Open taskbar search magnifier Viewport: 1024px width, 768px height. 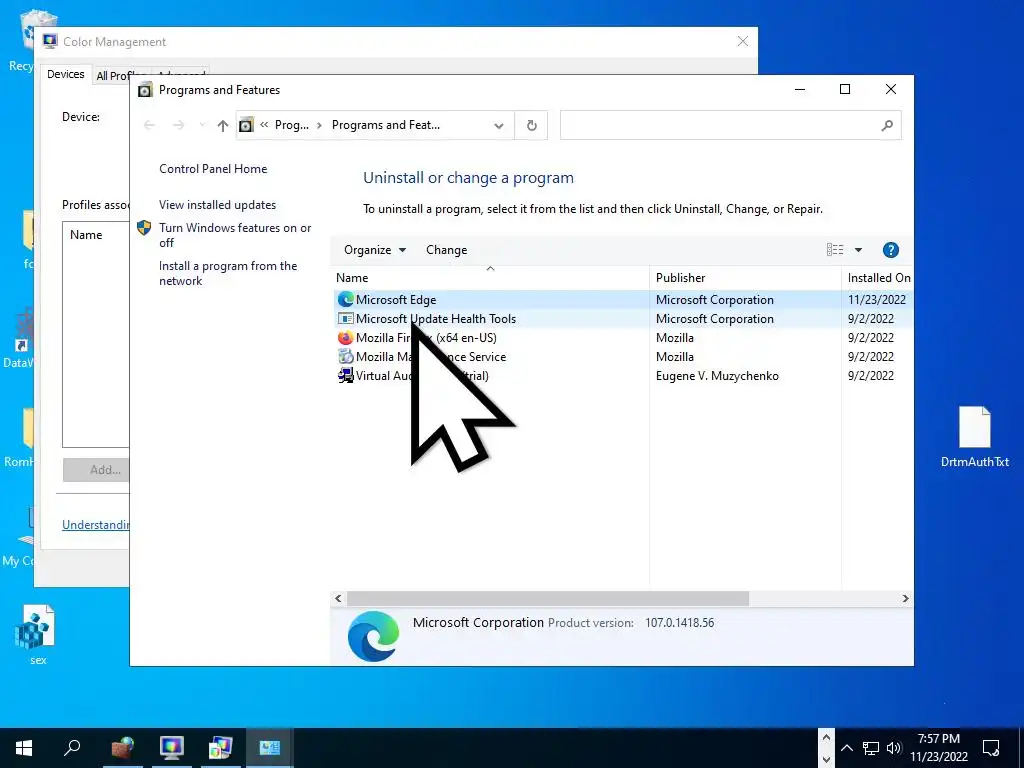72,748
